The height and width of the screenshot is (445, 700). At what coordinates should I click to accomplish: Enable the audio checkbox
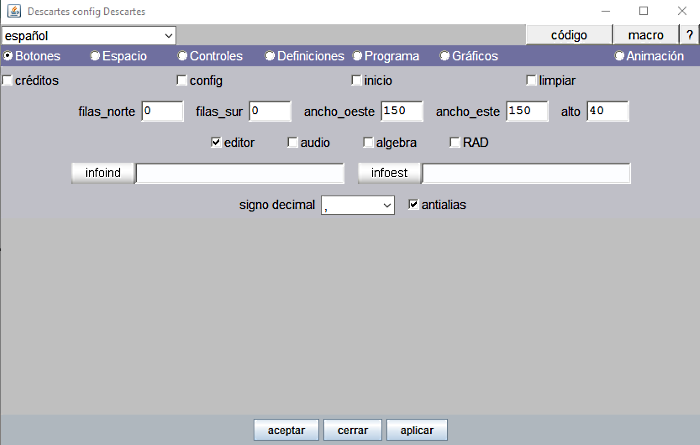tap(292, 142)
